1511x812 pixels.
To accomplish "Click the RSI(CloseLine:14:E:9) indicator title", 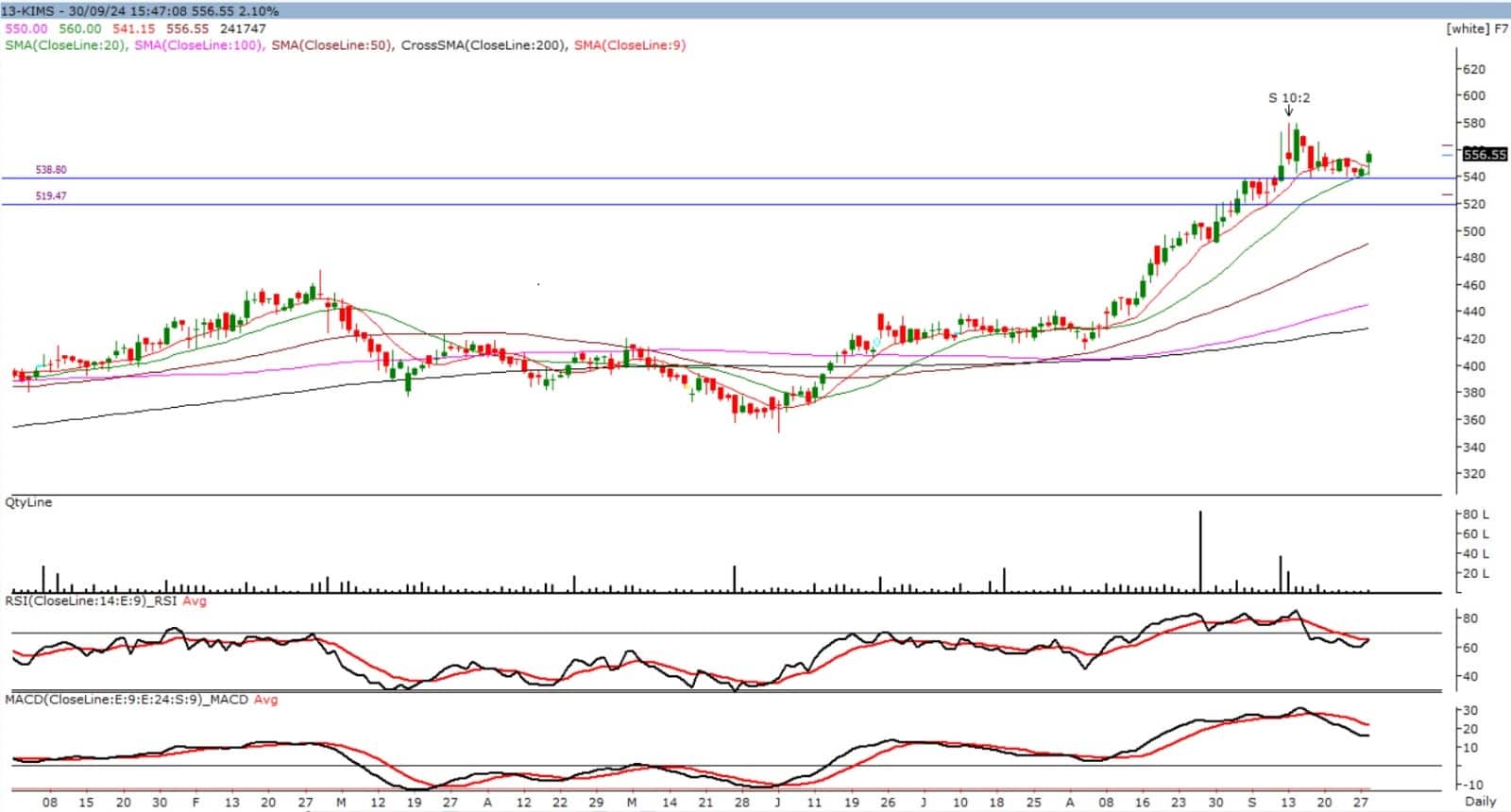I will [x=92, y=601].
